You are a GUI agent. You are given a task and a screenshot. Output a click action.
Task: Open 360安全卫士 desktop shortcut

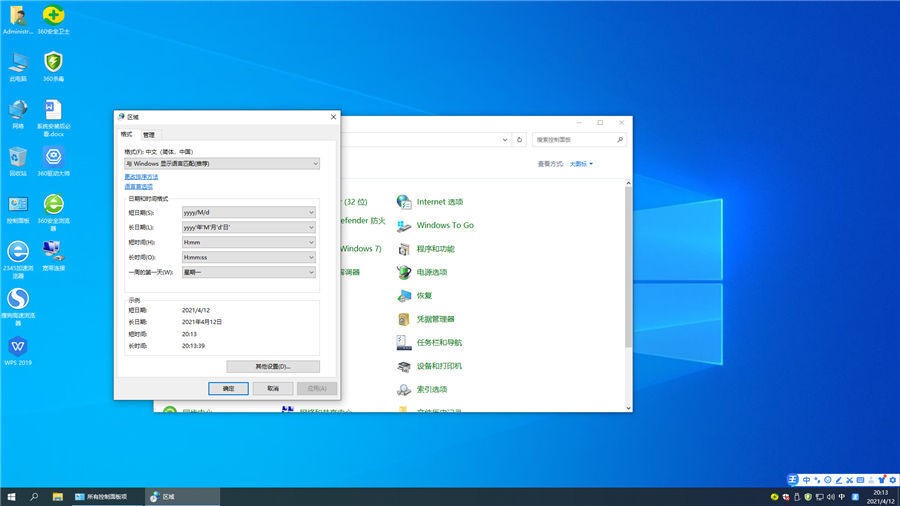(53, 17)
